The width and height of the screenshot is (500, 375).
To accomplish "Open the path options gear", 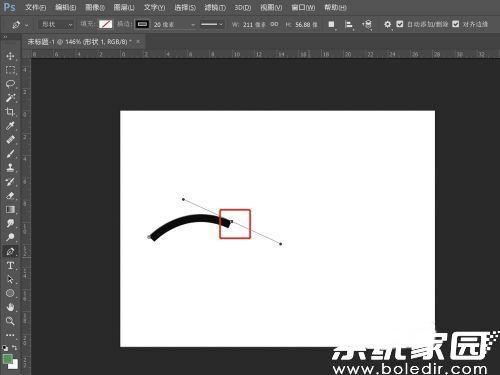I will point(387,24).
